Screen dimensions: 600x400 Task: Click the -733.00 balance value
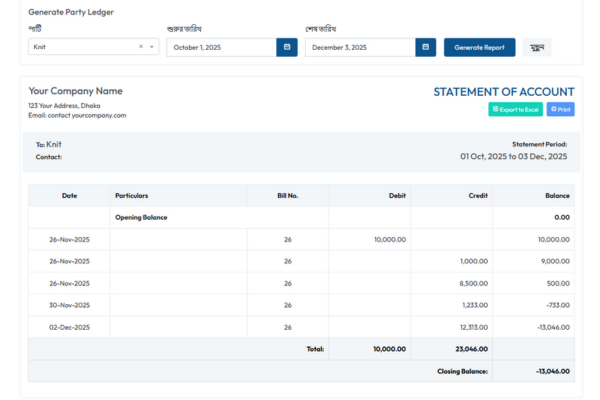558,305
